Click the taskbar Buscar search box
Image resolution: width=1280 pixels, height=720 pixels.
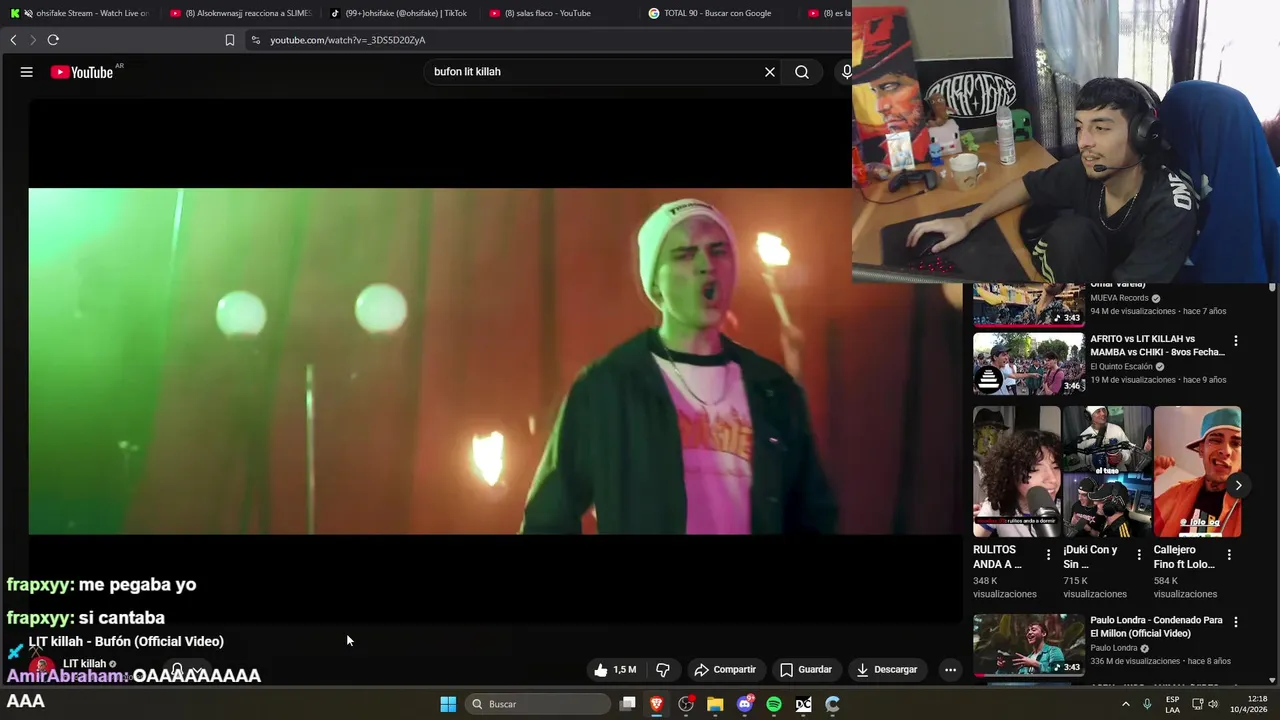540,704
